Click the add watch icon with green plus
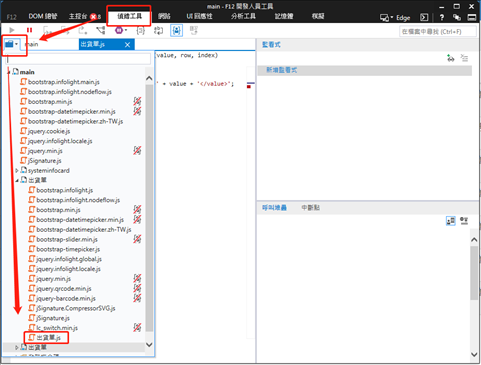 451,58
